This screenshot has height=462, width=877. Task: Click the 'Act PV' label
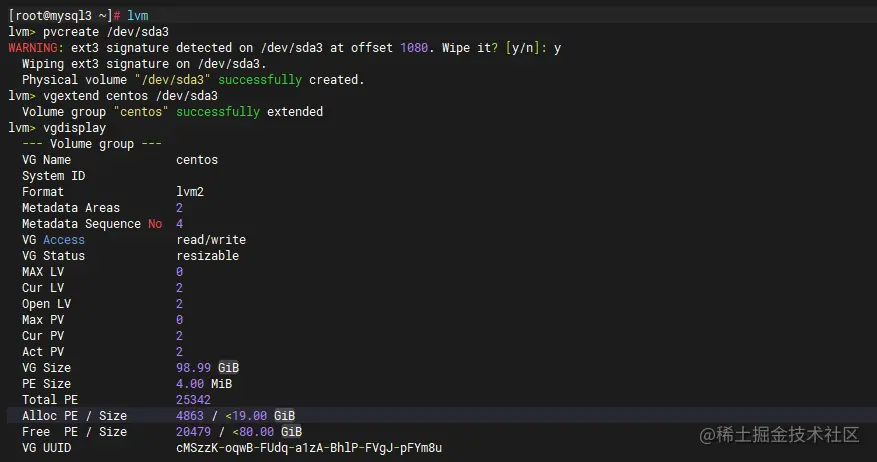[43, 352]
